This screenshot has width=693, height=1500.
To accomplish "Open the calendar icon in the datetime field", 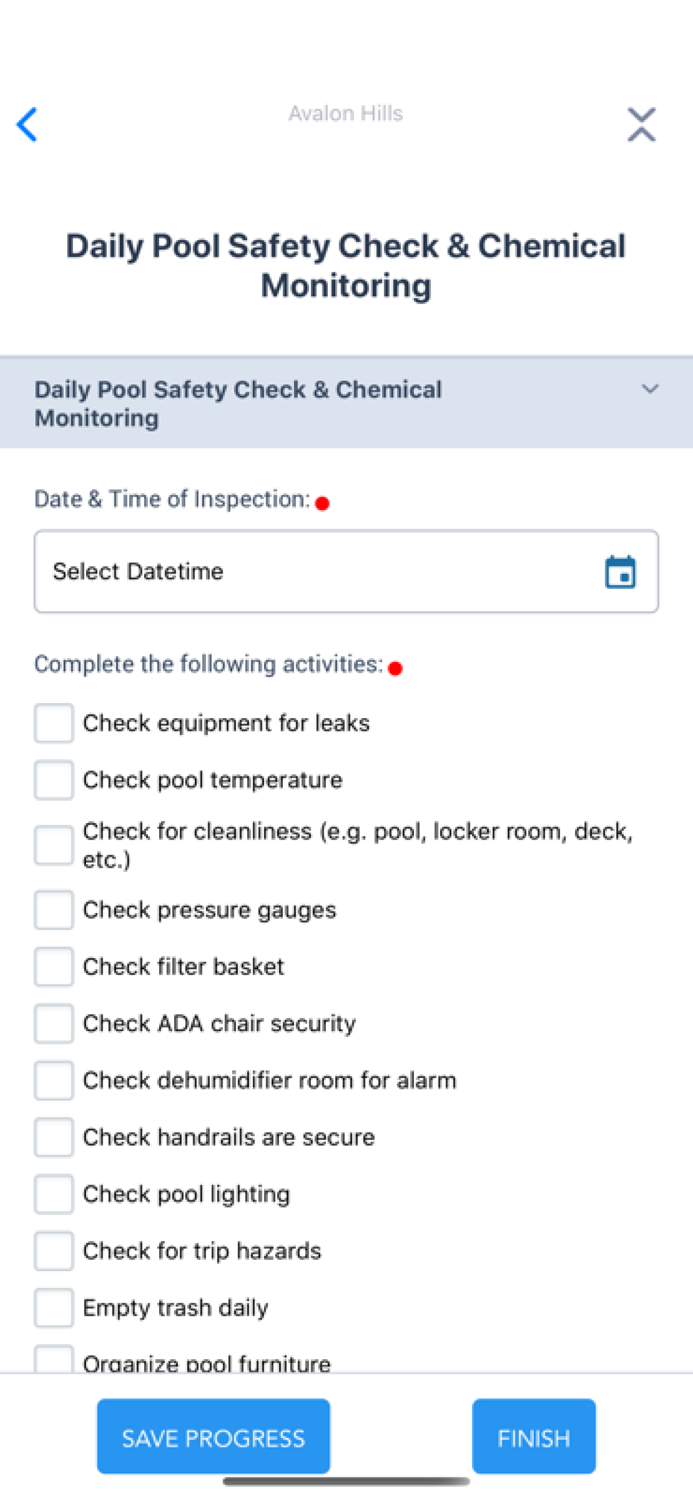I will (x=621, y=571).
